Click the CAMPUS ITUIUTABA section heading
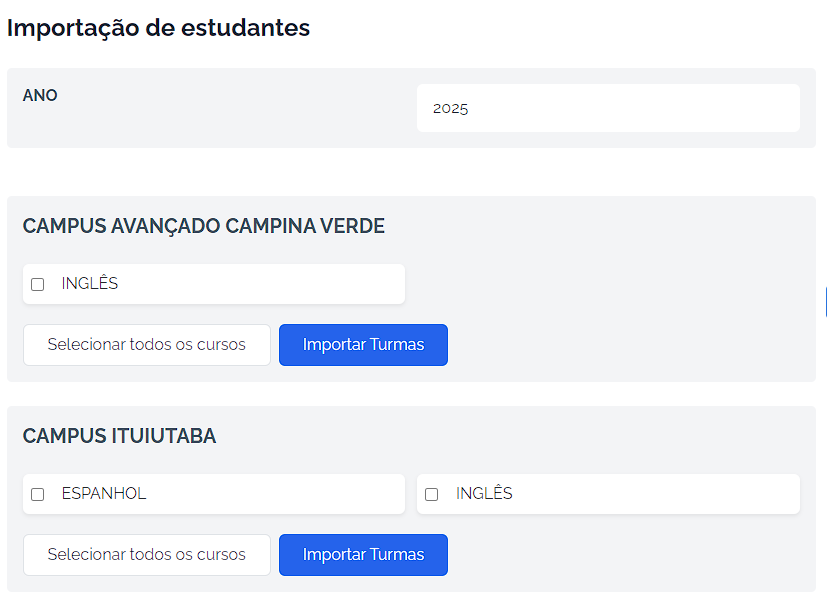Screen dimensions: 827x603 pos(119,436)
